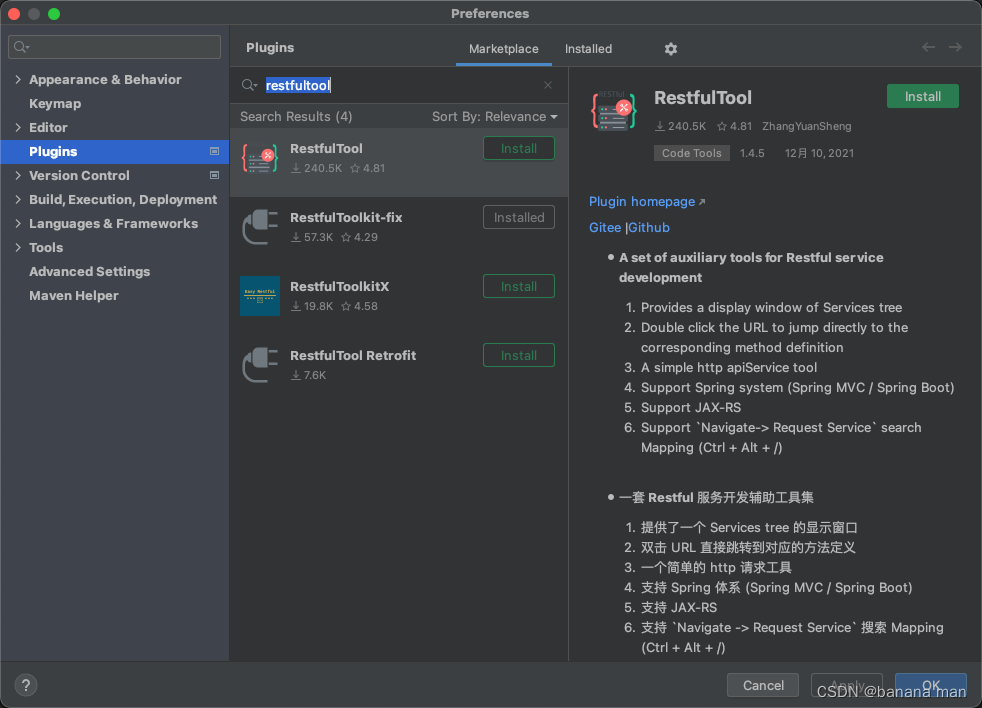Navigate back with the left arrow
This screenshot has width=982, height=708.
pyautogui.click(x=928, y=47)
